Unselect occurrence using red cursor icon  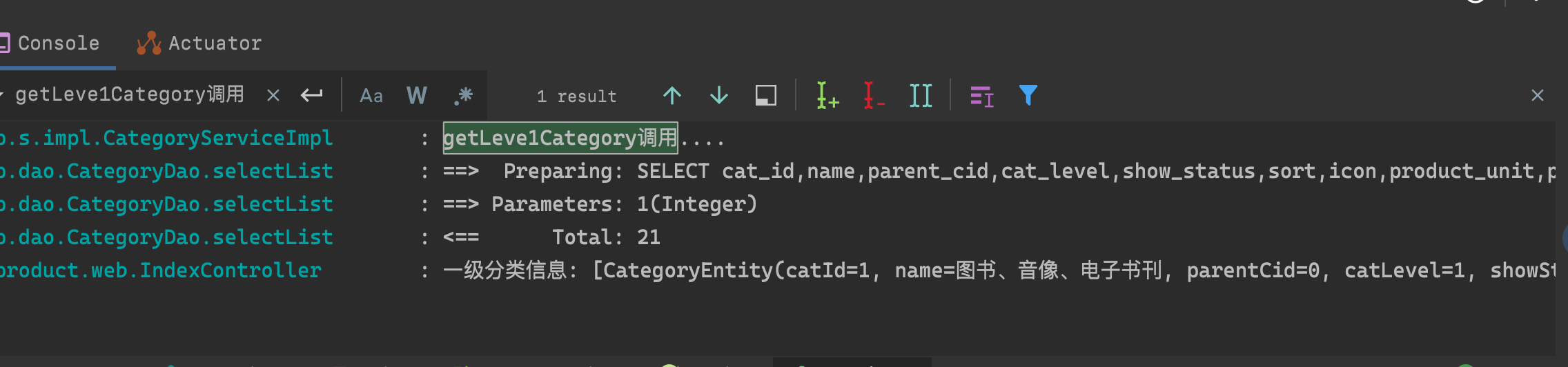coord(873,95)
